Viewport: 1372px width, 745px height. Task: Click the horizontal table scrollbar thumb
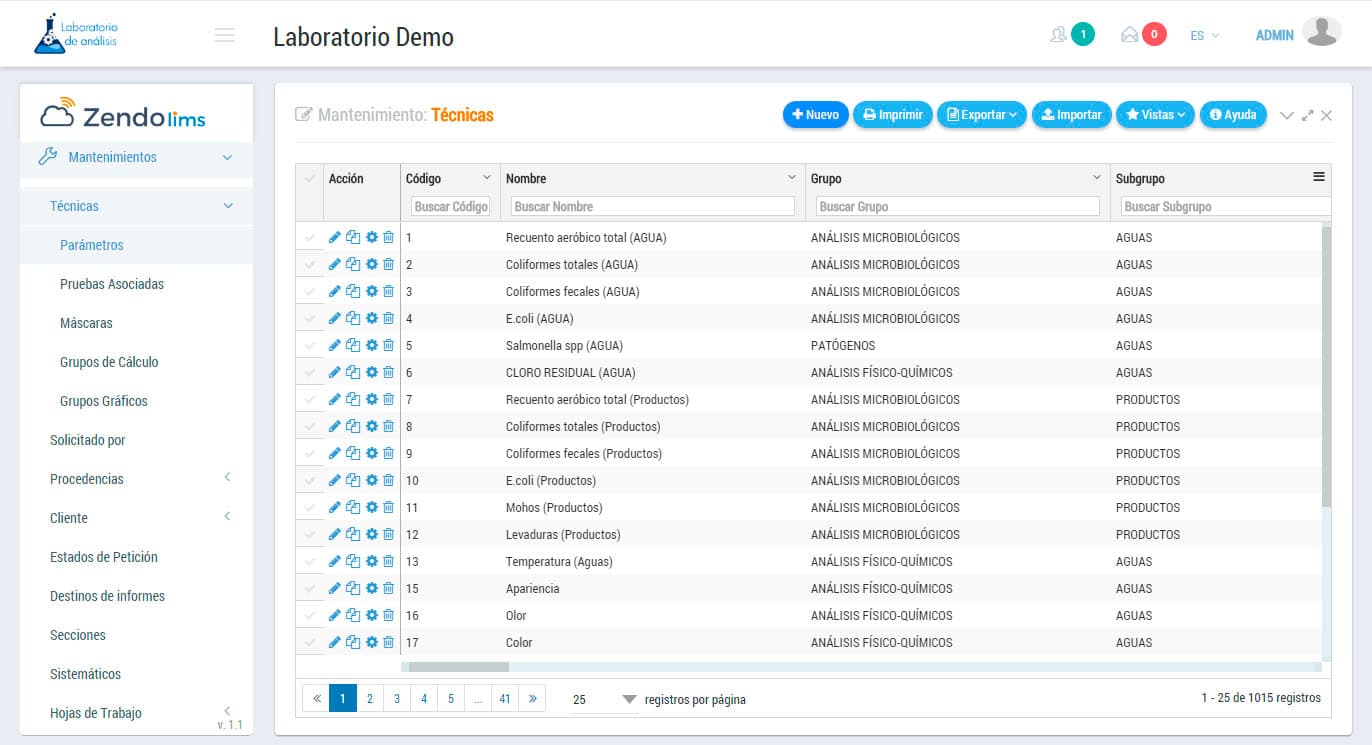459,667
